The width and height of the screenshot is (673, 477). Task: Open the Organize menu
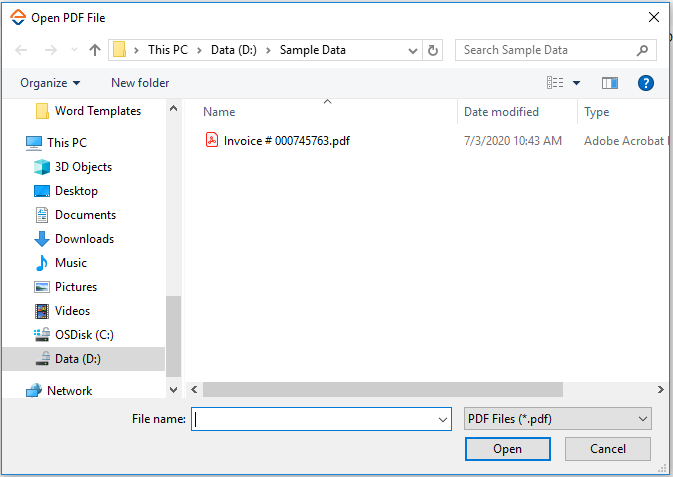pos(50,83)
